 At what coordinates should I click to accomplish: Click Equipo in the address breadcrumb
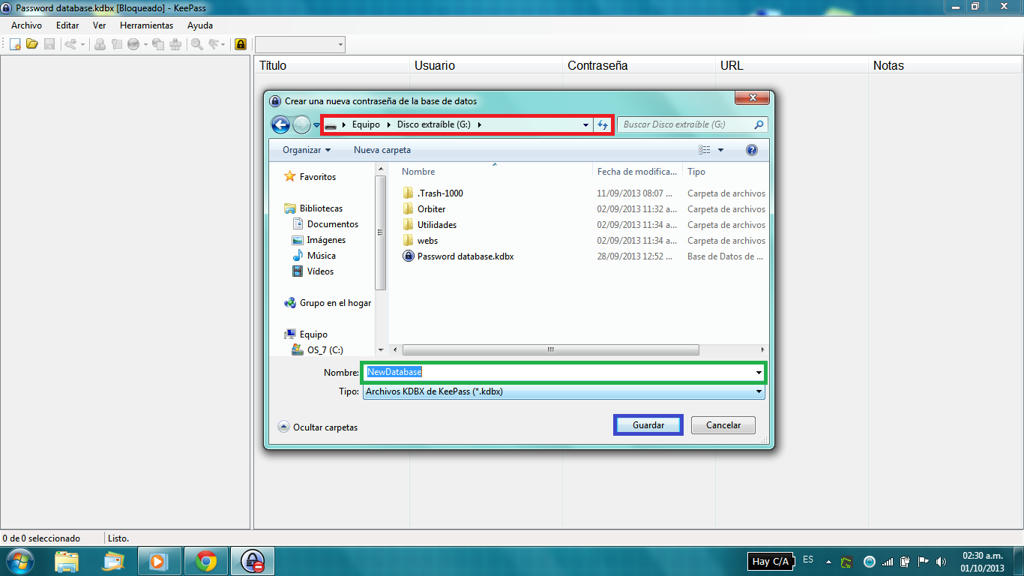366,124
